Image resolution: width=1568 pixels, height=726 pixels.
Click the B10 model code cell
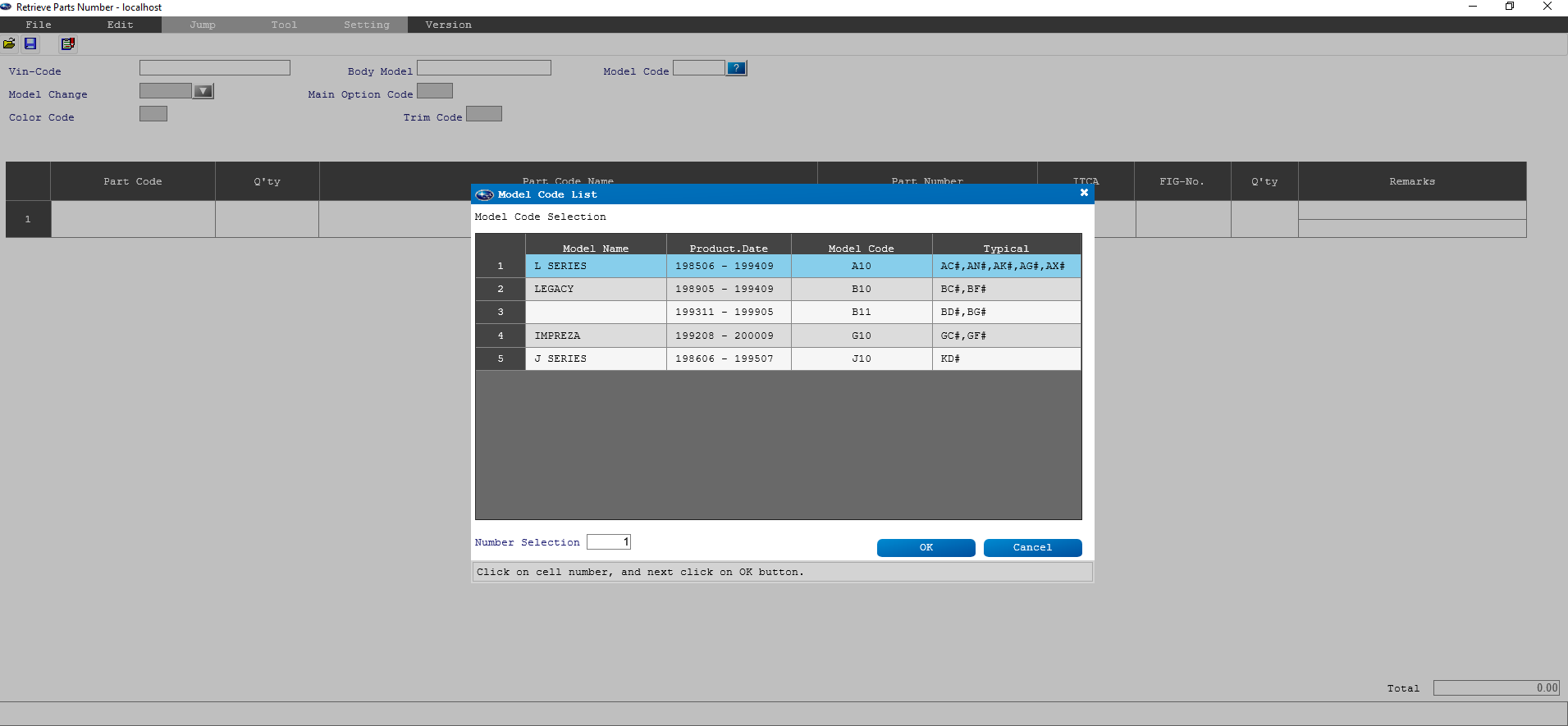click(x=862, y=289)
